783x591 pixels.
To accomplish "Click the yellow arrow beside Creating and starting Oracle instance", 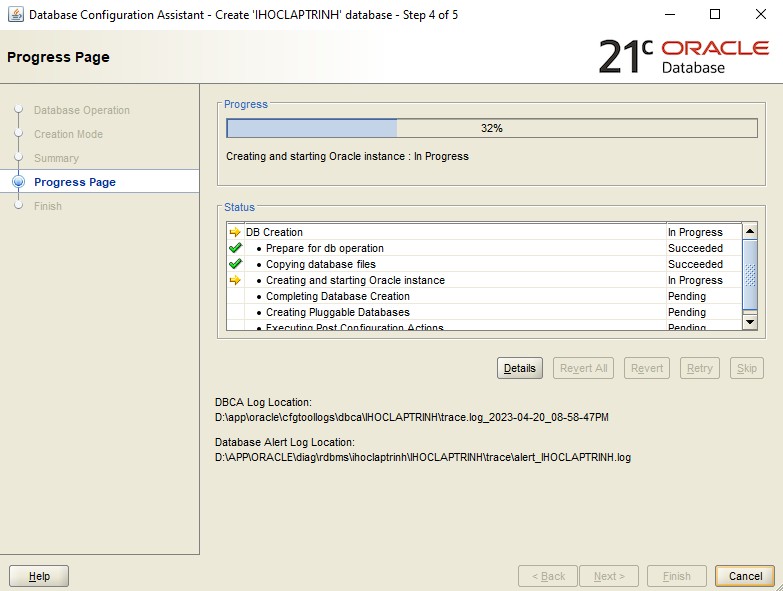I will (x=235, y=280).
